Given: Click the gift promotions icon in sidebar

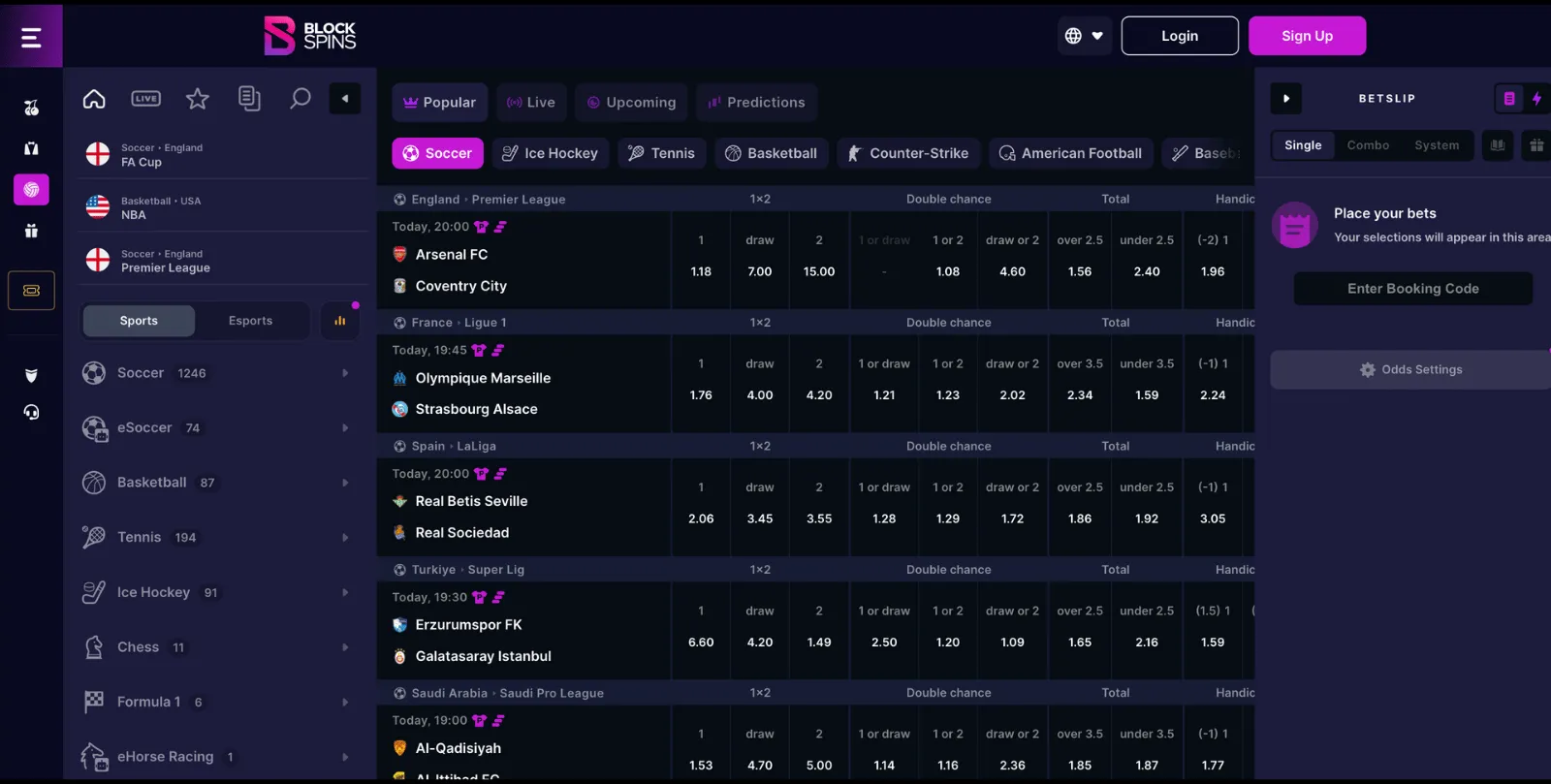Looking at the screenshot, I should coord(31,231).
